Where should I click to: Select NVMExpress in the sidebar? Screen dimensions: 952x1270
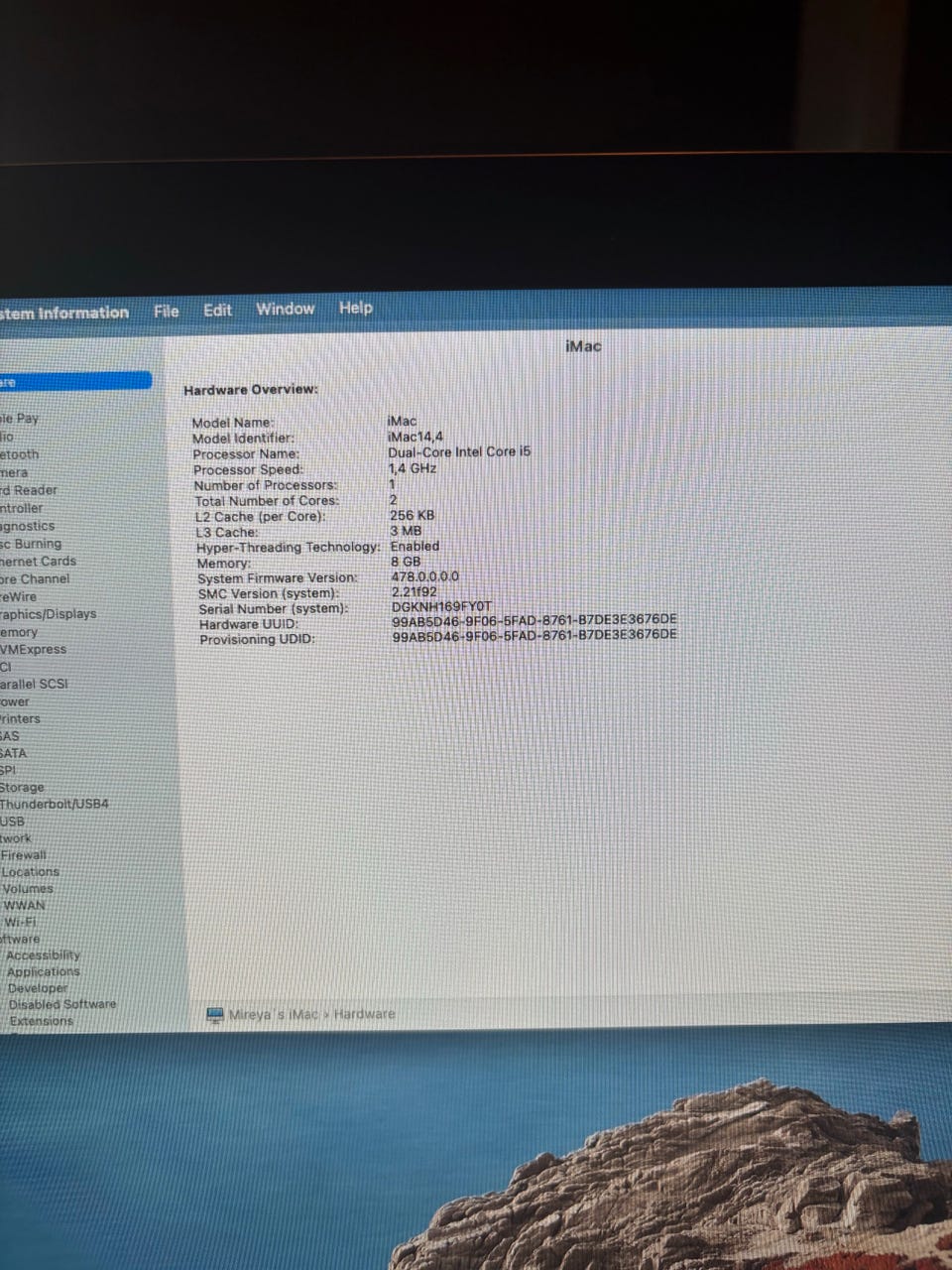tap(33, 649)
